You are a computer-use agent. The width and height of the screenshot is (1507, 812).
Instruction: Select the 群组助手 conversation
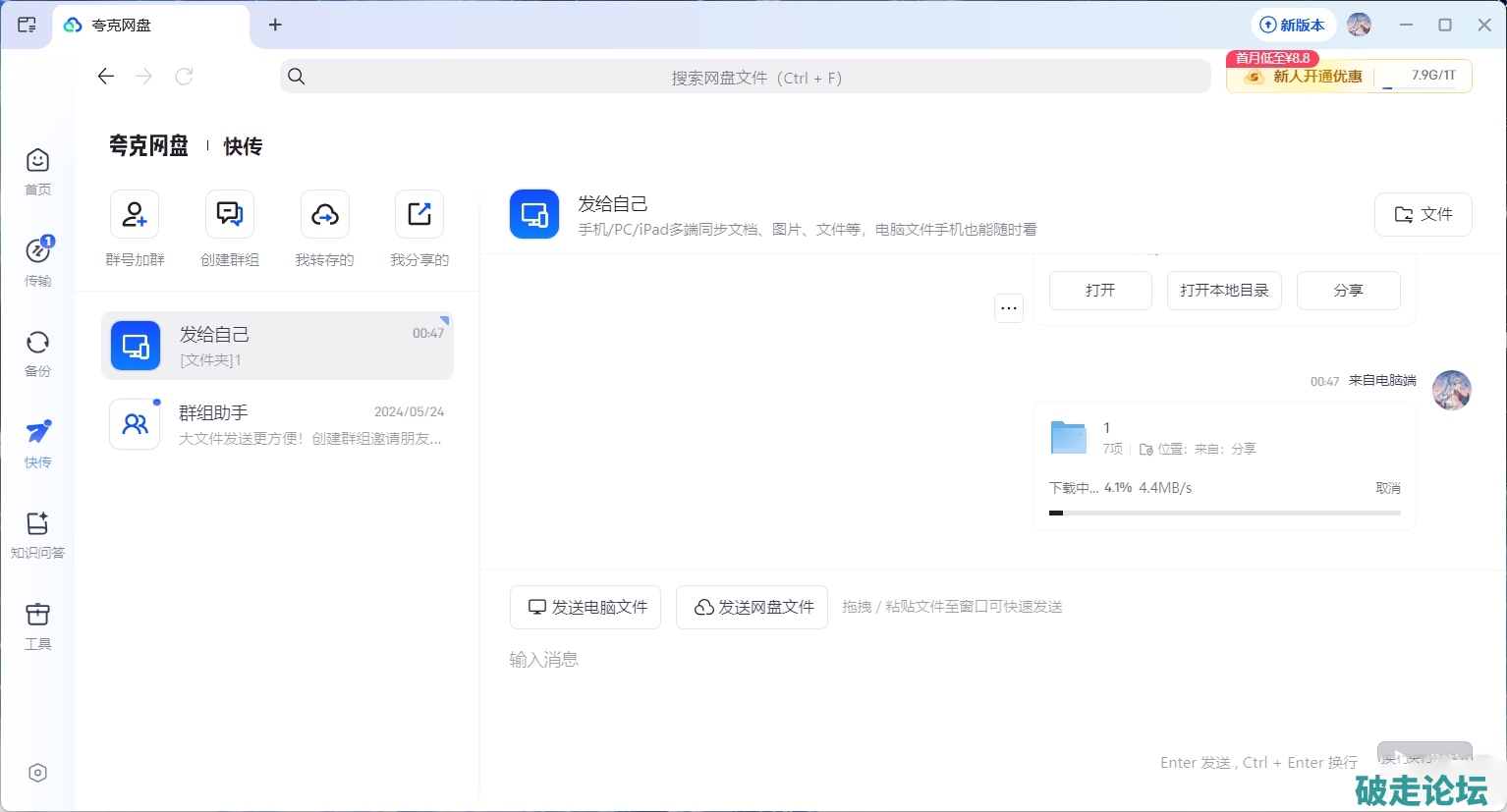(x=277, y=424)
